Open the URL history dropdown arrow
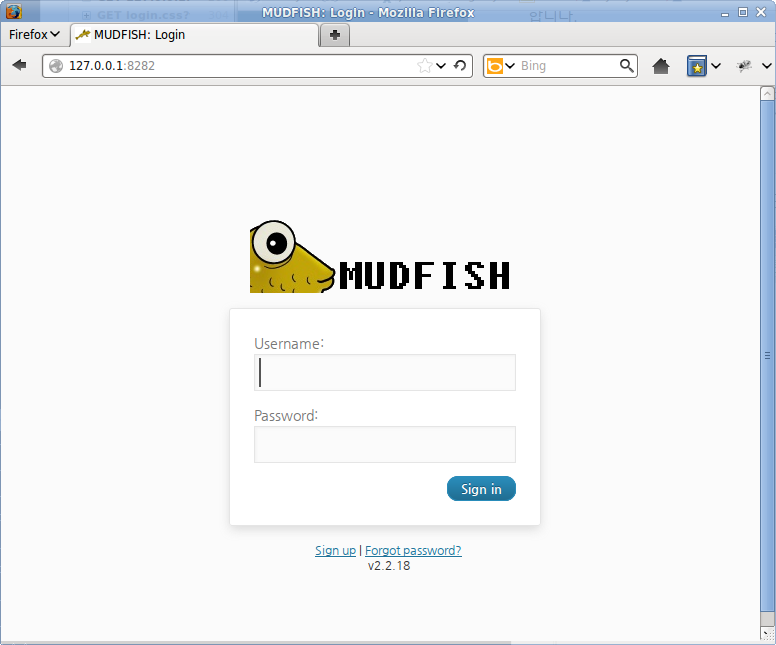Viewport: 776px width, 645px height. coord(441,65)
